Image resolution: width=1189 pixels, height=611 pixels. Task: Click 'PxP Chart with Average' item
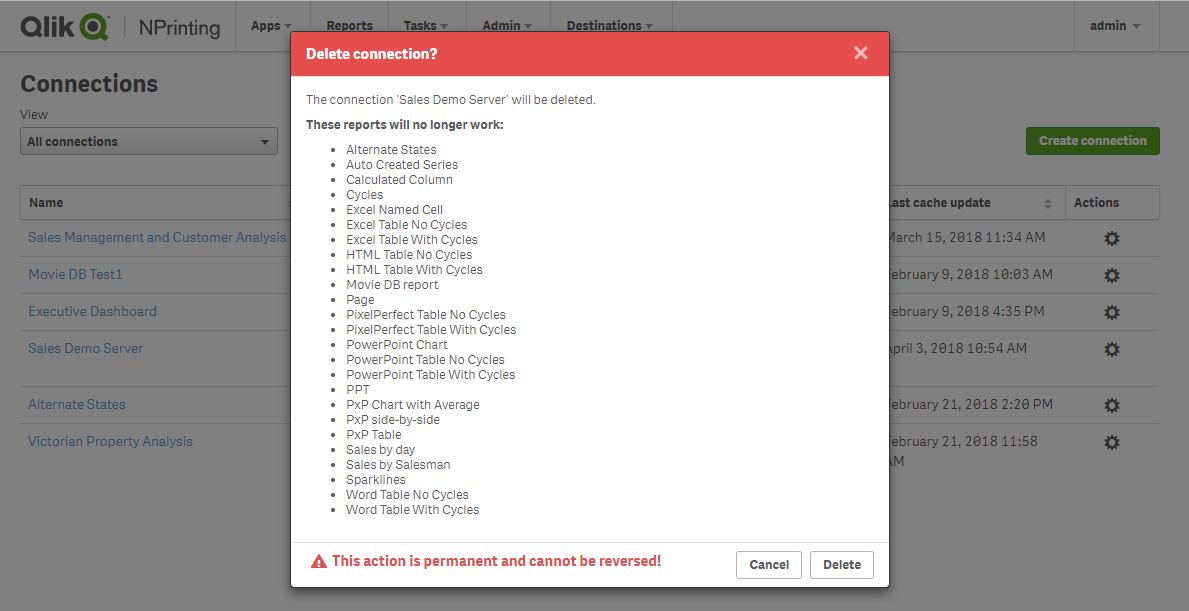(413, 405)
